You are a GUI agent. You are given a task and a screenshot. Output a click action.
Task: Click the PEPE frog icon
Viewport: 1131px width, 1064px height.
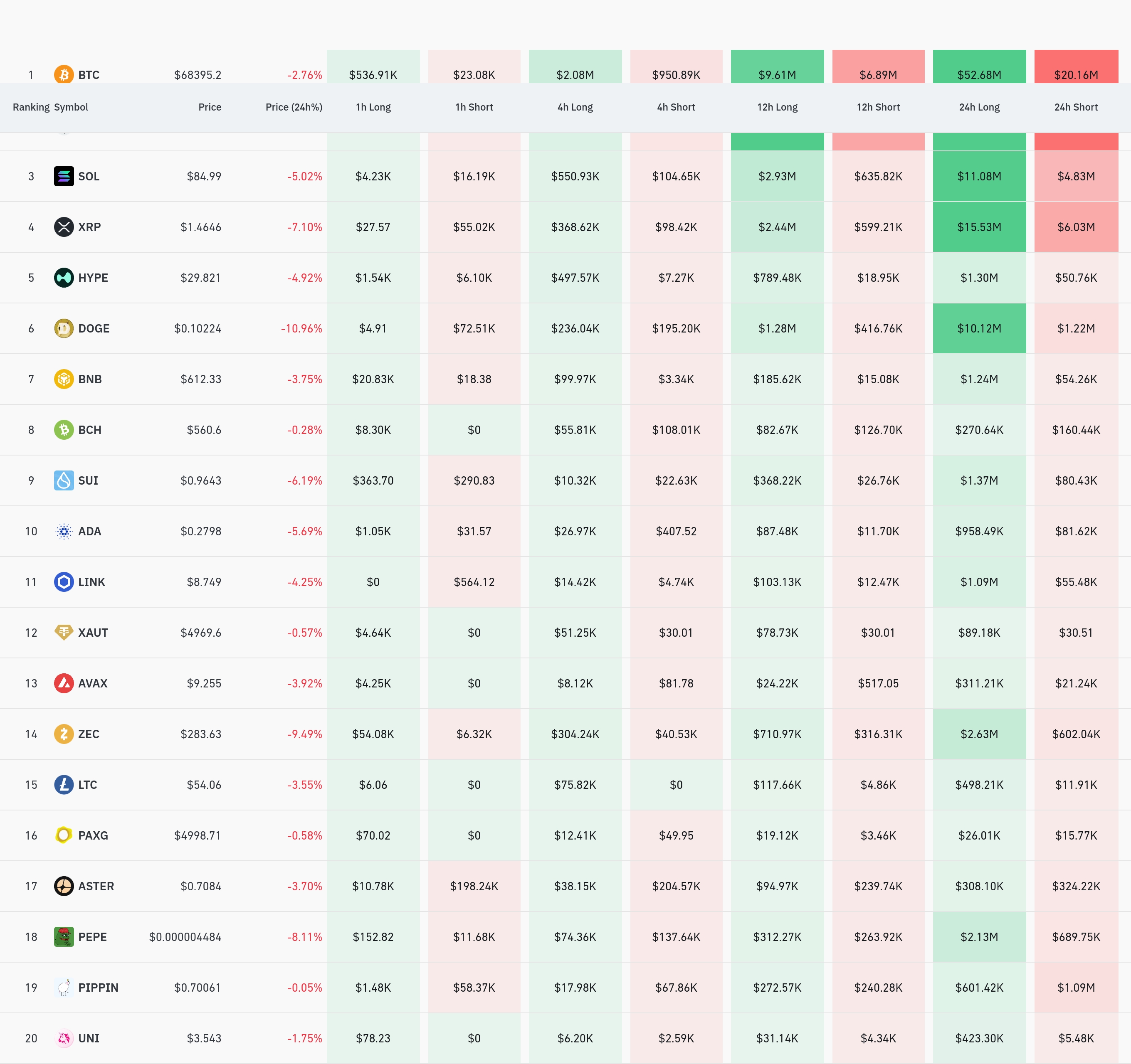[64, 937]
